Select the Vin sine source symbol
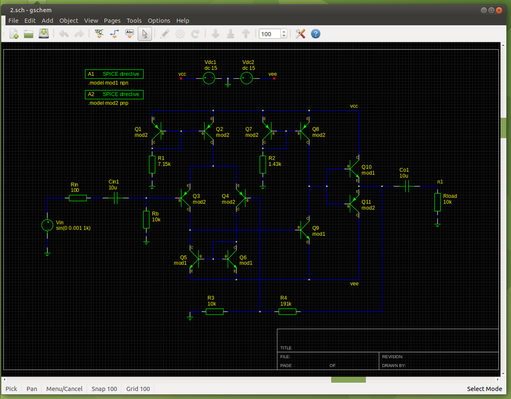 pyautogui.click(x=47, y=225)
